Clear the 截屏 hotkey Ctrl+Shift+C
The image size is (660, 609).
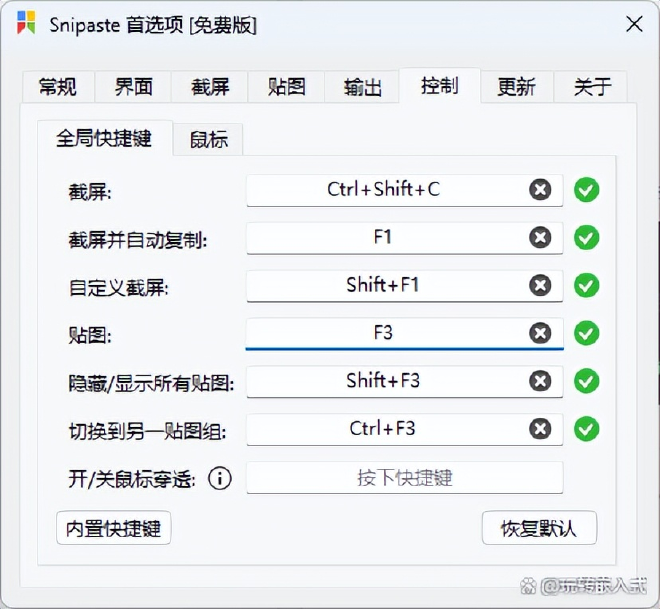tap(540, 189)
